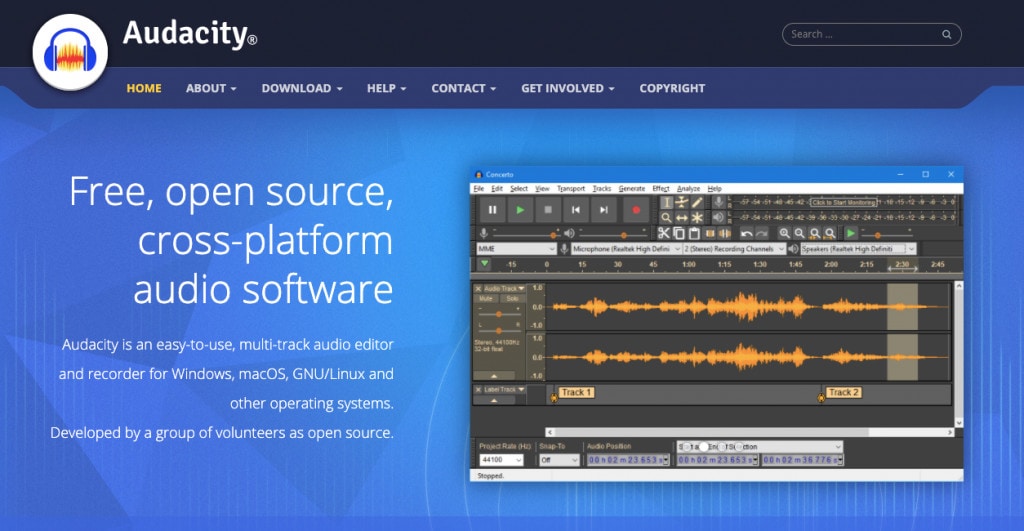Mute the Audio Track
The image size is (1024, 531).
(x=486, y=298)
